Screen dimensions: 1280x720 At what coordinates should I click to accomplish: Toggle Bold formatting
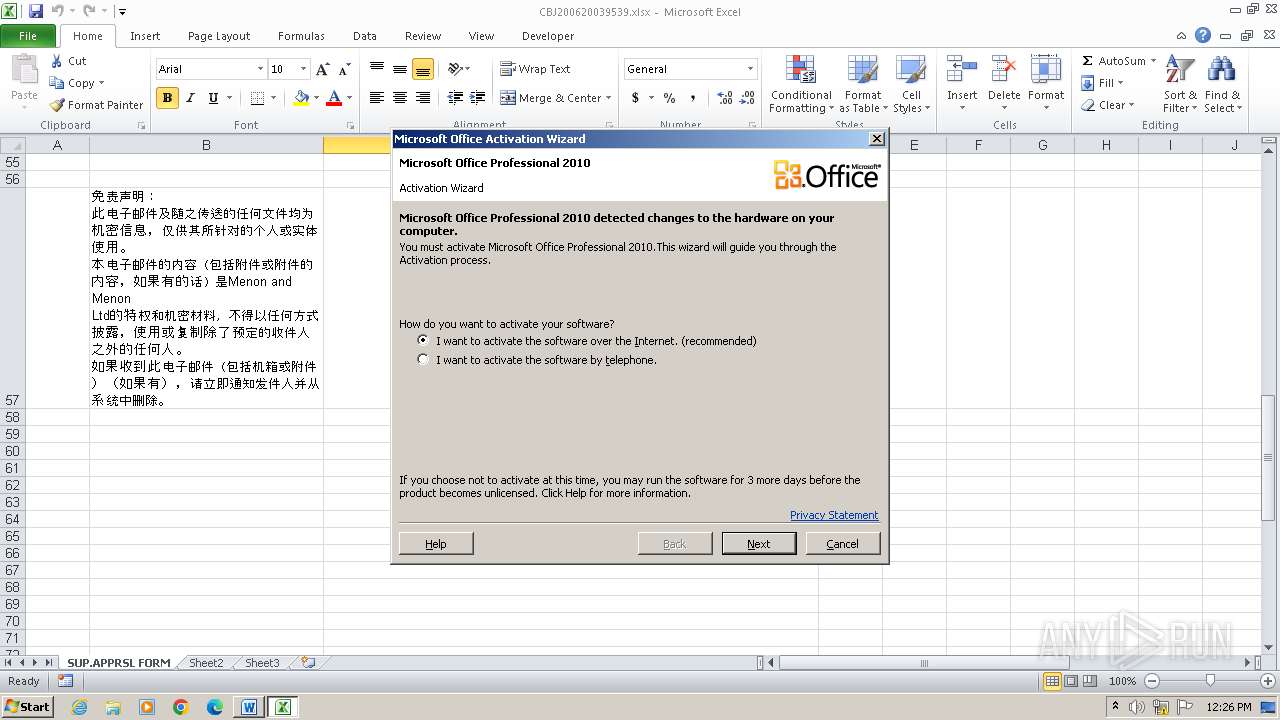point(167,98)
